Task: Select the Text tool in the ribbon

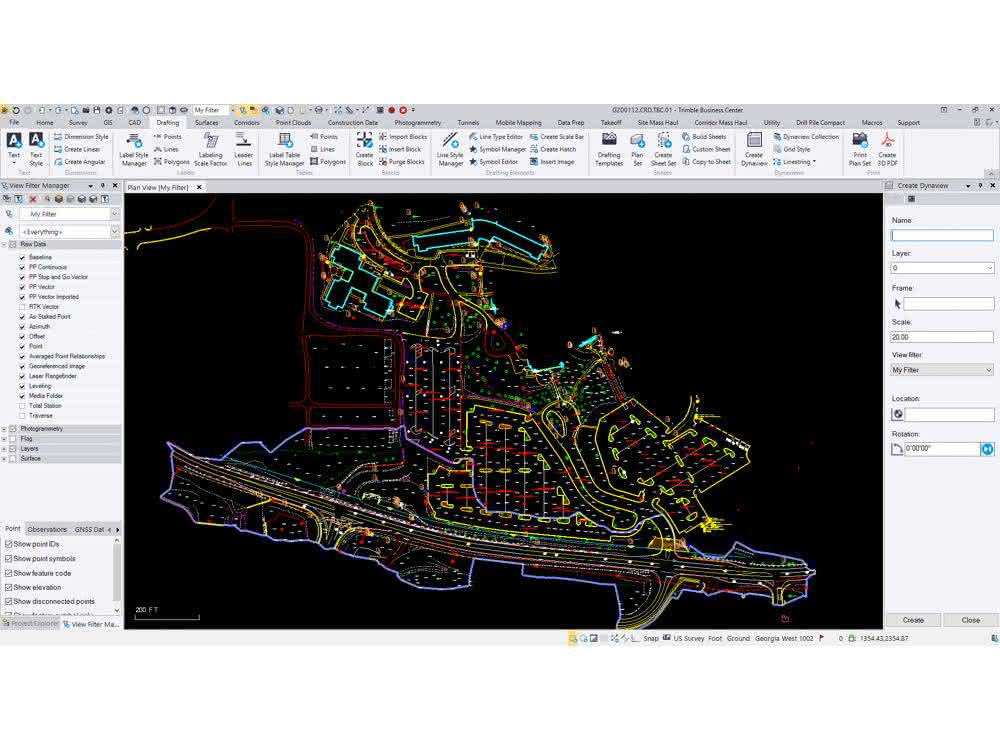Action: (x=13, y=147)
